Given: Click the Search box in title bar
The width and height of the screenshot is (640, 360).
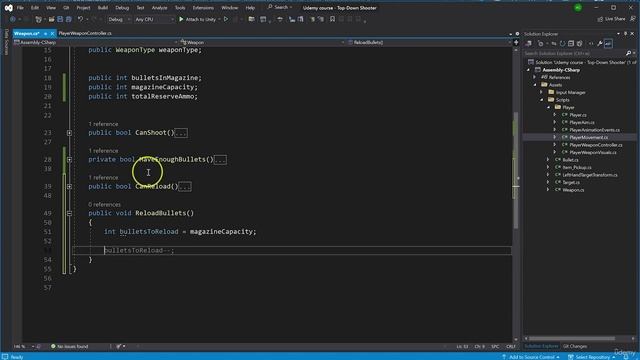Looking at the screenshot, I should tap(280, 7).
